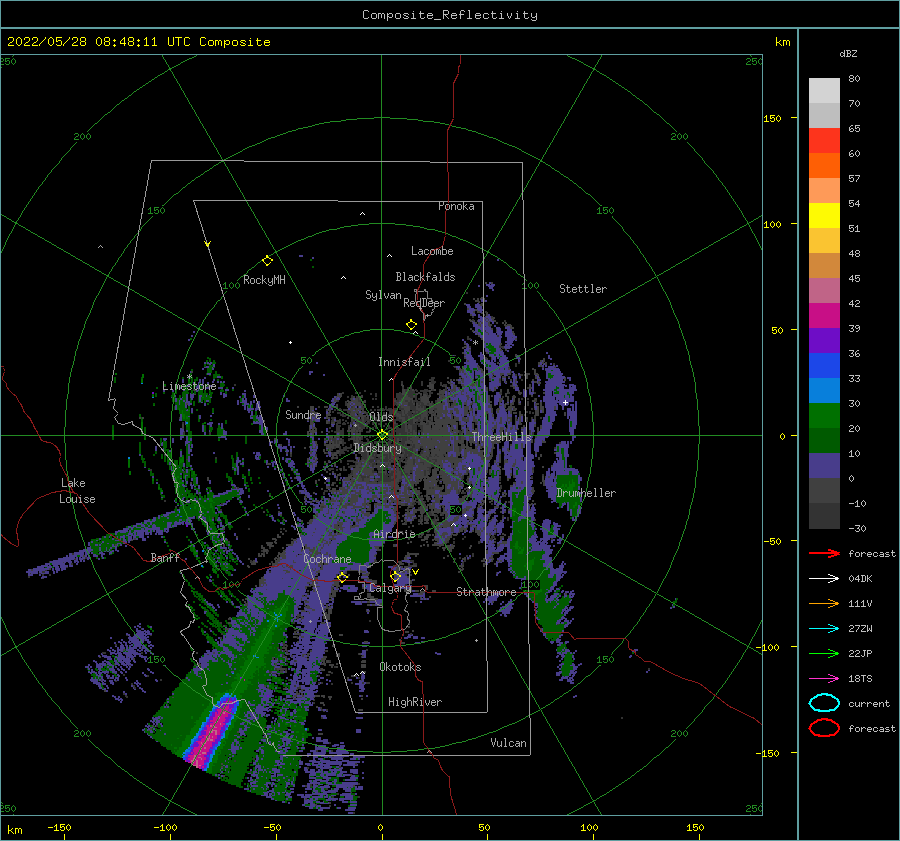Screen dimensions: 900x841
Task: Select the green 30-20 dBZ swatch
Action: (x=824, y=415)
